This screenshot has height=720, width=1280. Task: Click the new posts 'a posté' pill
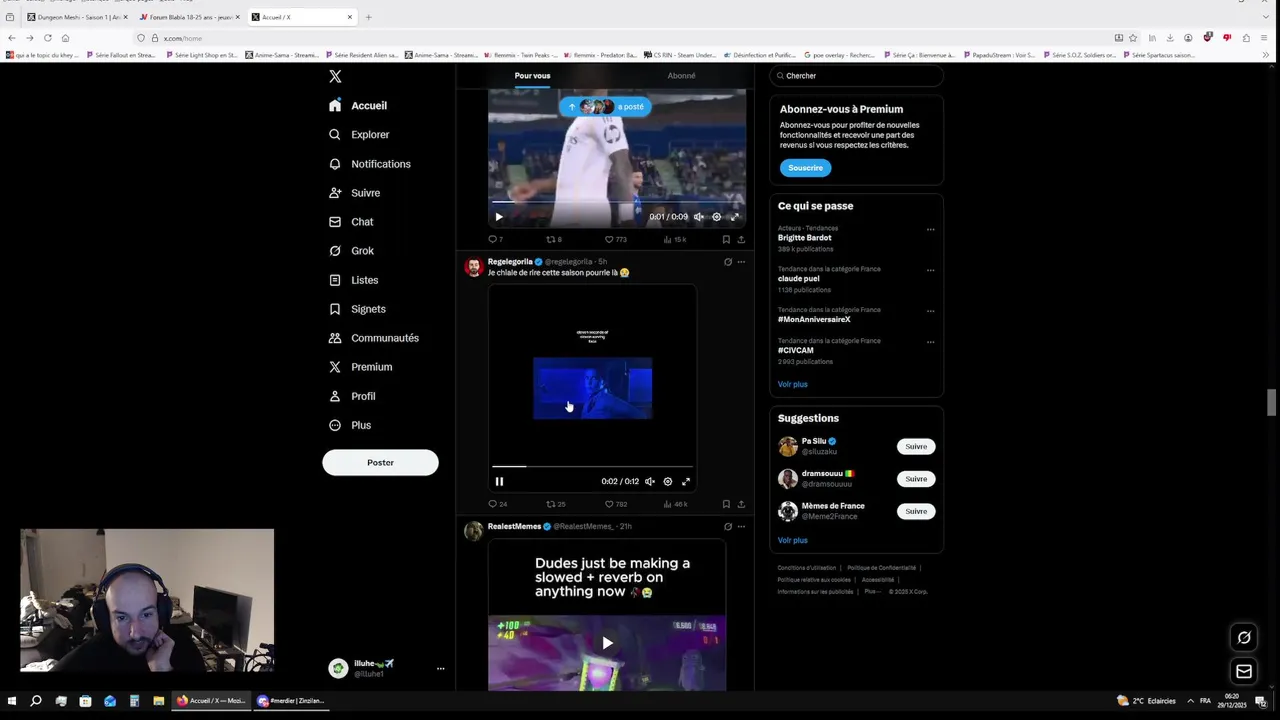[x=605, y=106]
